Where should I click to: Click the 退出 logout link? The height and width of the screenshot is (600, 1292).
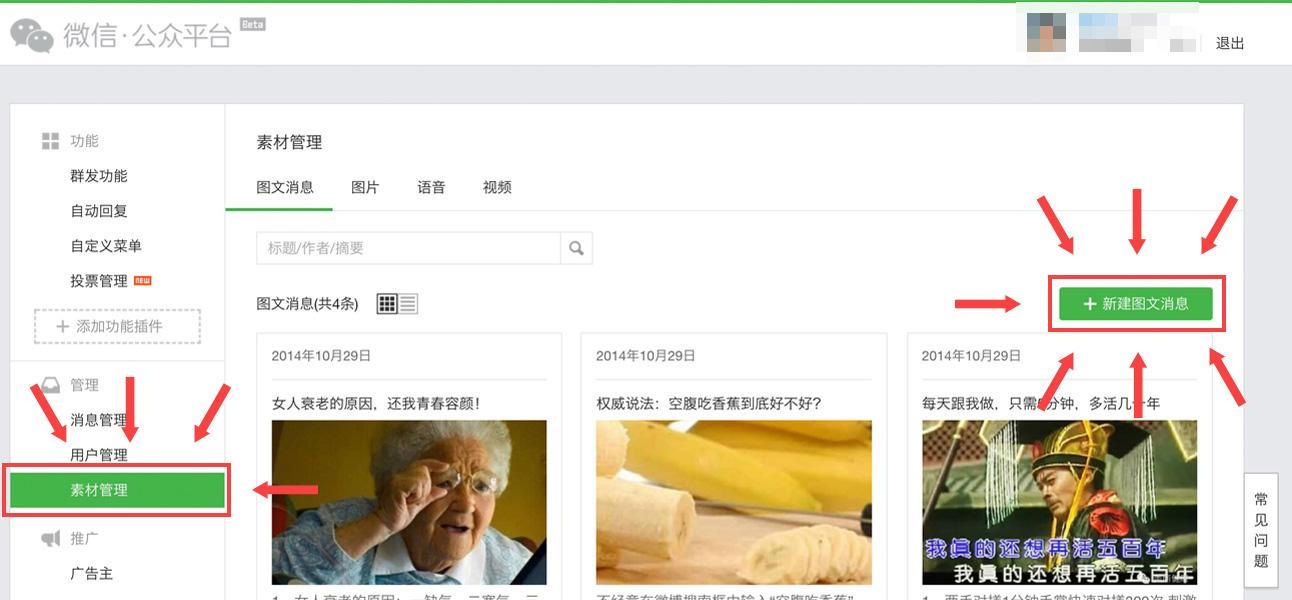1229,43
